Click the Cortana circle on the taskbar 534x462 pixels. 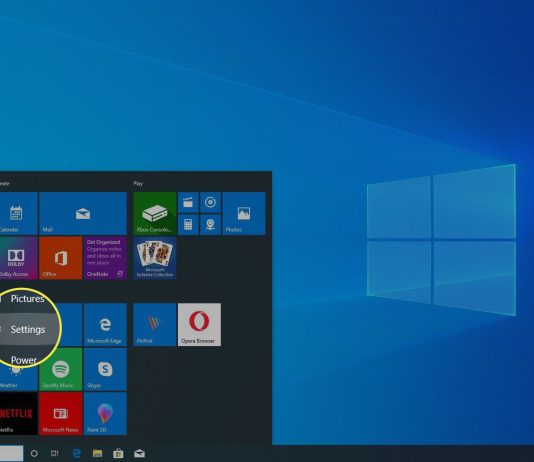(34, 453)
